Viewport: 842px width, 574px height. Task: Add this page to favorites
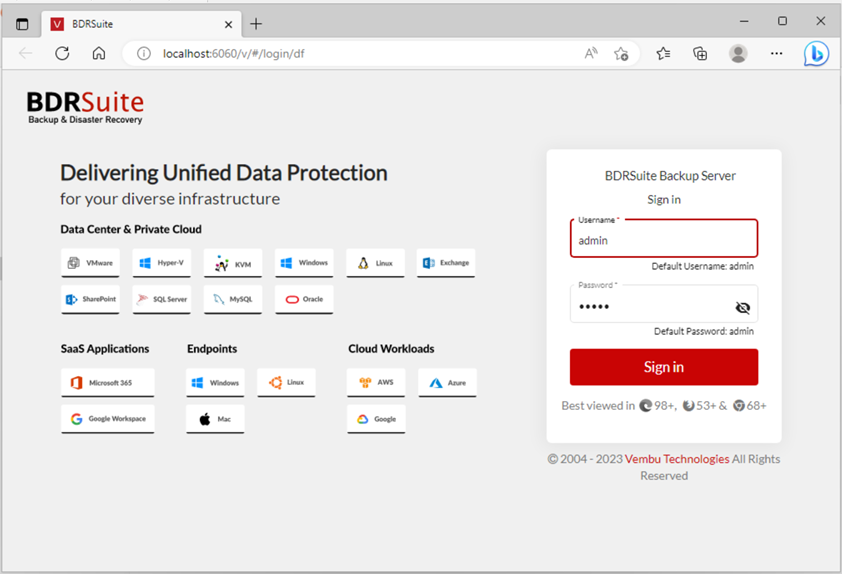point(621,54)
